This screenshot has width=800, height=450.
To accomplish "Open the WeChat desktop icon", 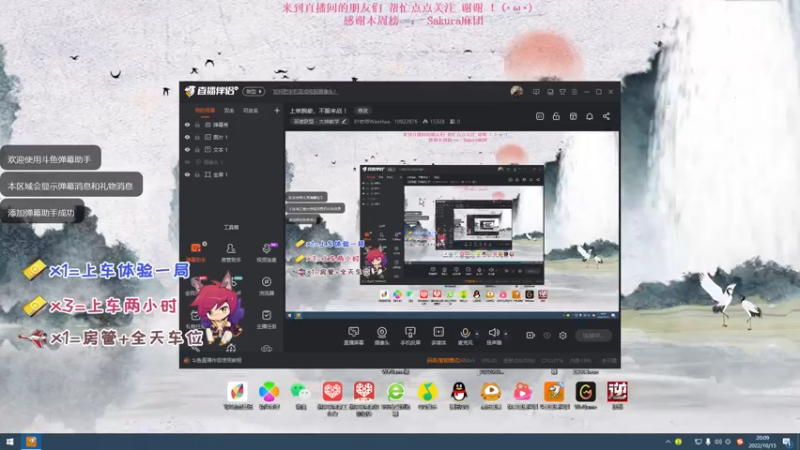I will coord(301,395).
